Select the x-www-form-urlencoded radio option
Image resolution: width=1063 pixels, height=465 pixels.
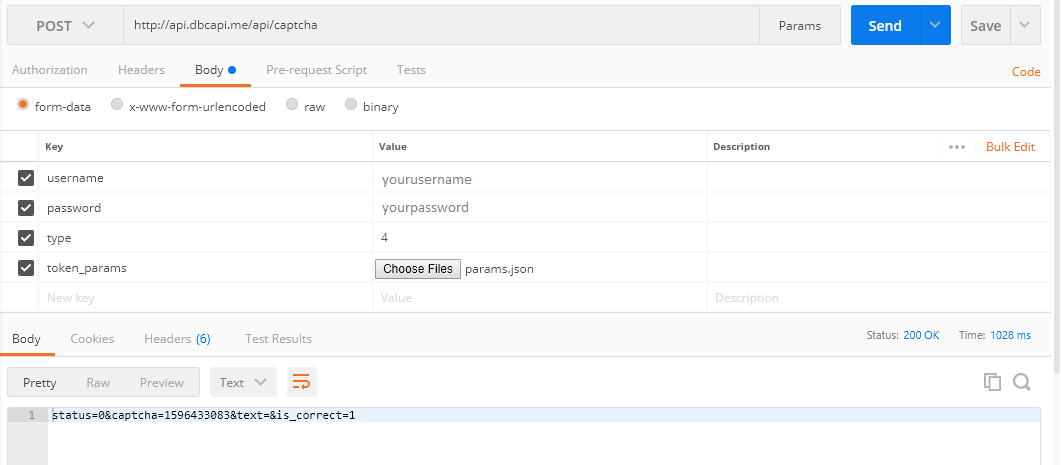pos(118,106)
